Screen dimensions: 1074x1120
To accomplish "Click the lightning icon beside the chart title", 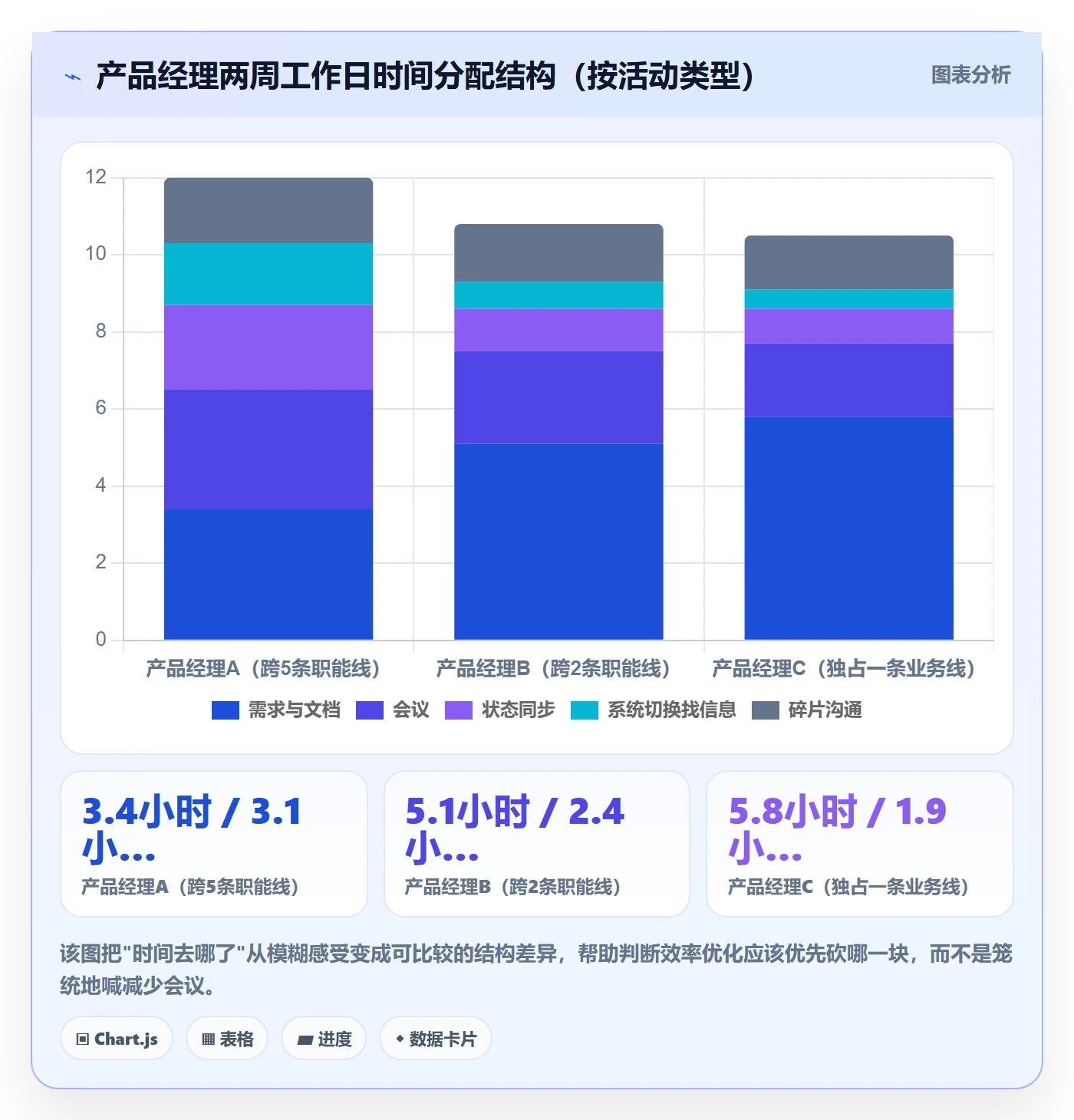I will [73, 77].
